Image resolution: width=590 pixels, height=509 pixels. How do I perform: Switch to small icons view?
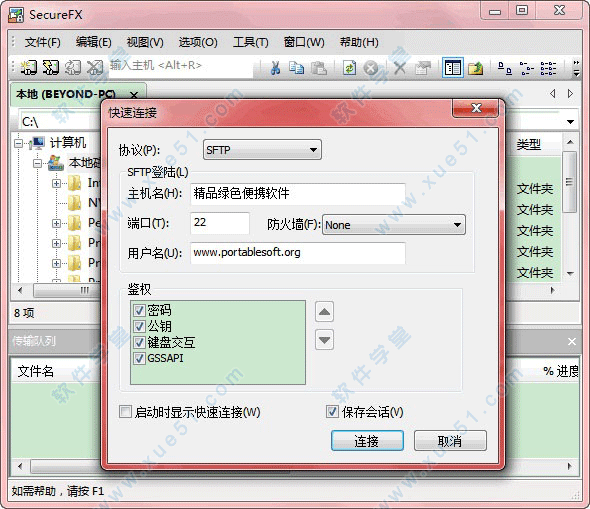click(x=505, y=68)
